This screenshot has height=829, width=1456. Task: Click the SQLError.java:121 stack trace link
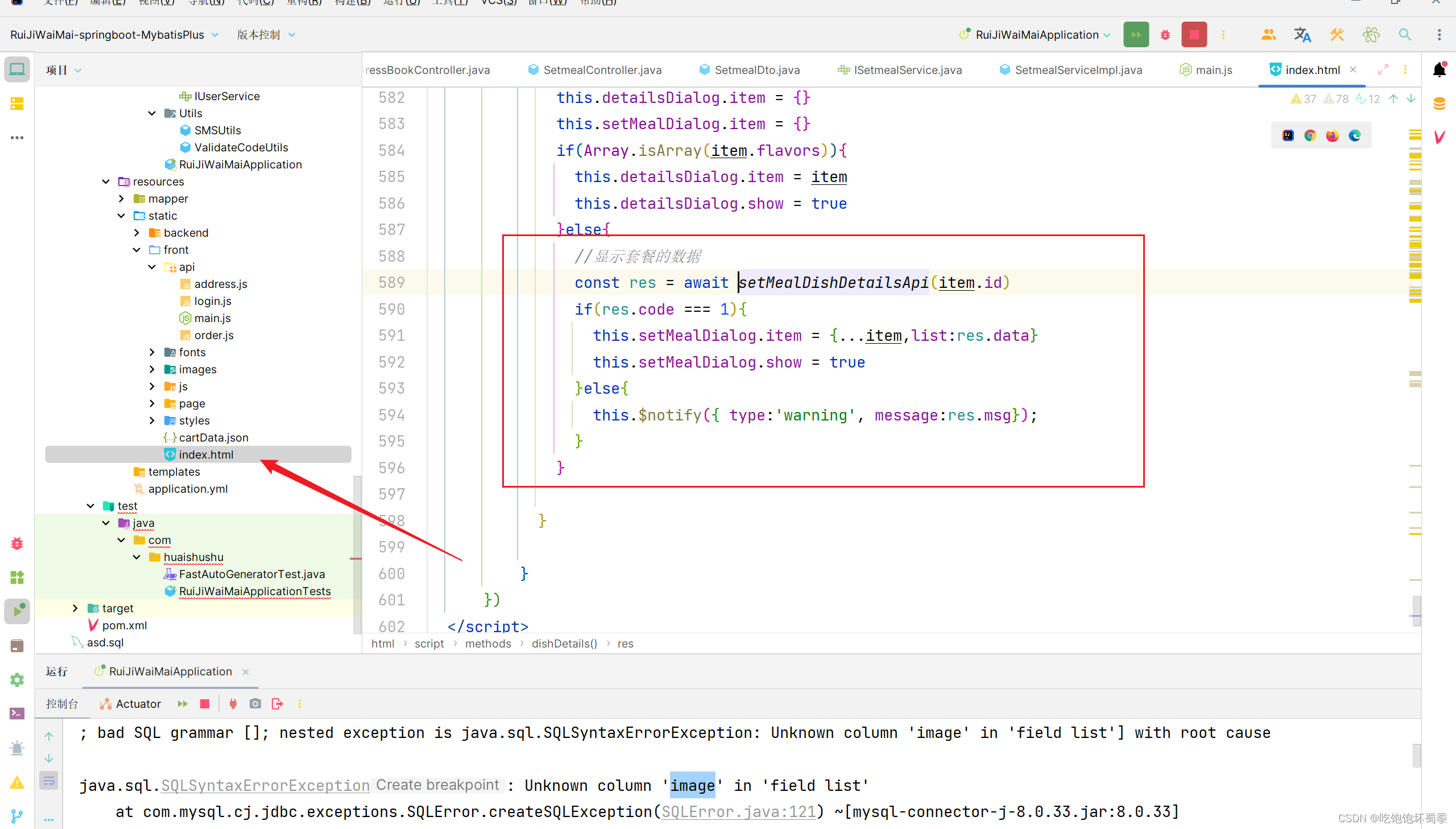click(x=738, y=811)
